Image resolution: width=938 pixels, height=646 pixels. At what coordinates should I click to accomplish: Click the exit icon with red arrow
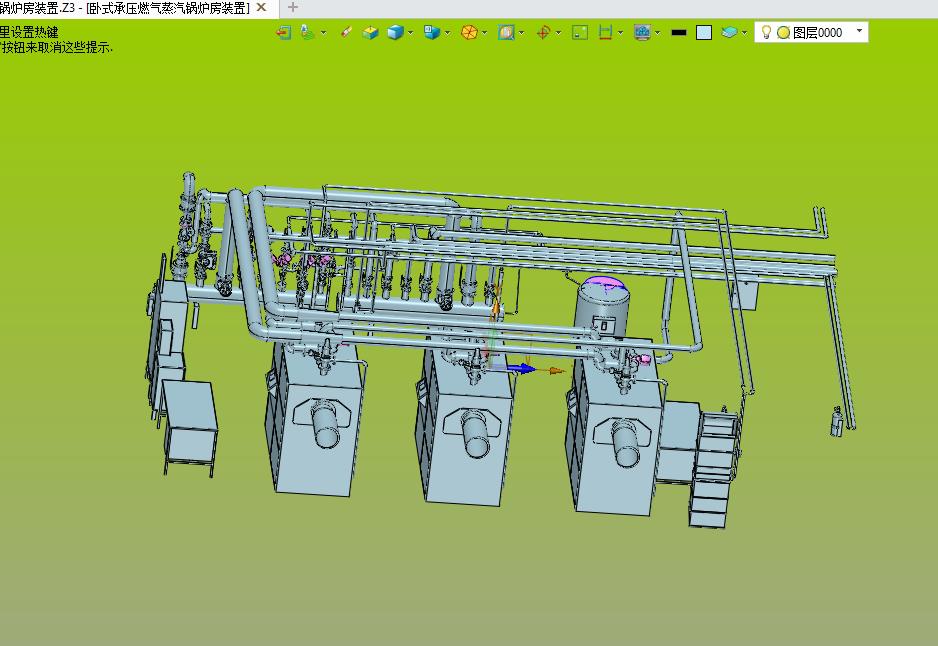click(x=283, y=32)
